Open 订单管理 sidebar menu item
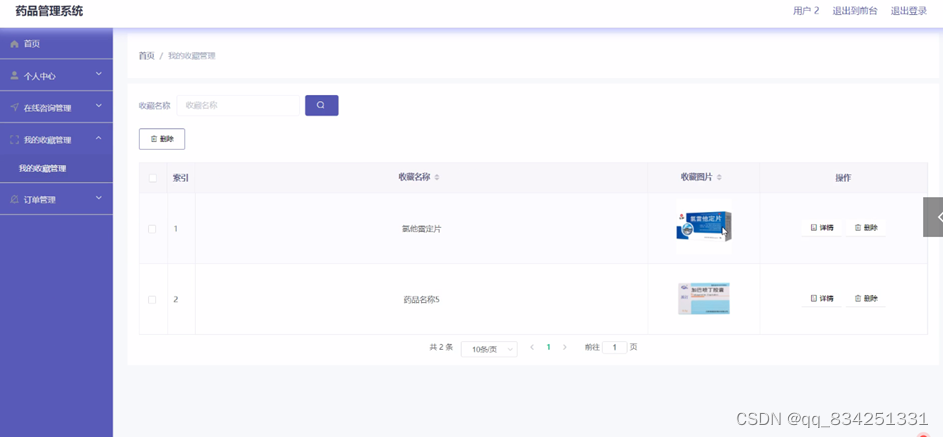Viewport: 943px width, 437px height. point(57,199)
